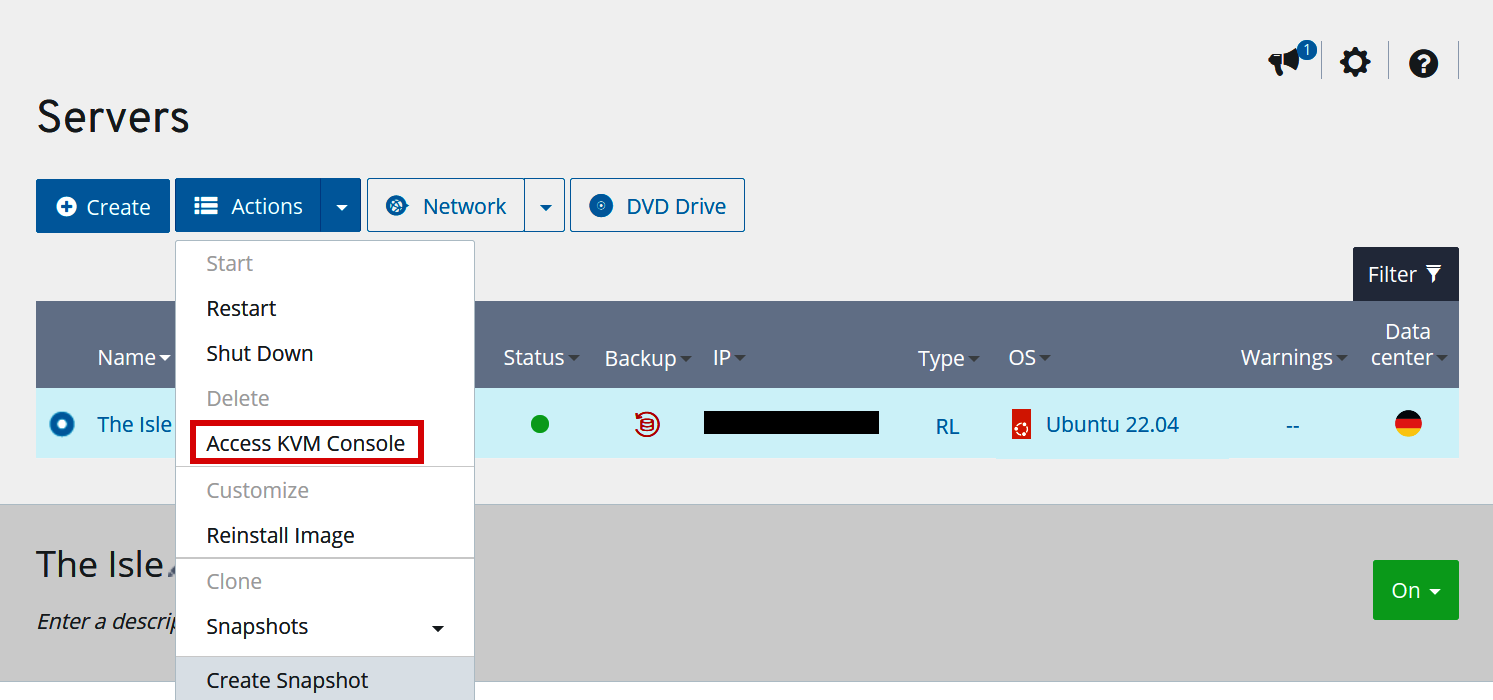Select Access KVM Console menu entry
The height and width of the screenshot is (700, 1493).
(305, 442)
